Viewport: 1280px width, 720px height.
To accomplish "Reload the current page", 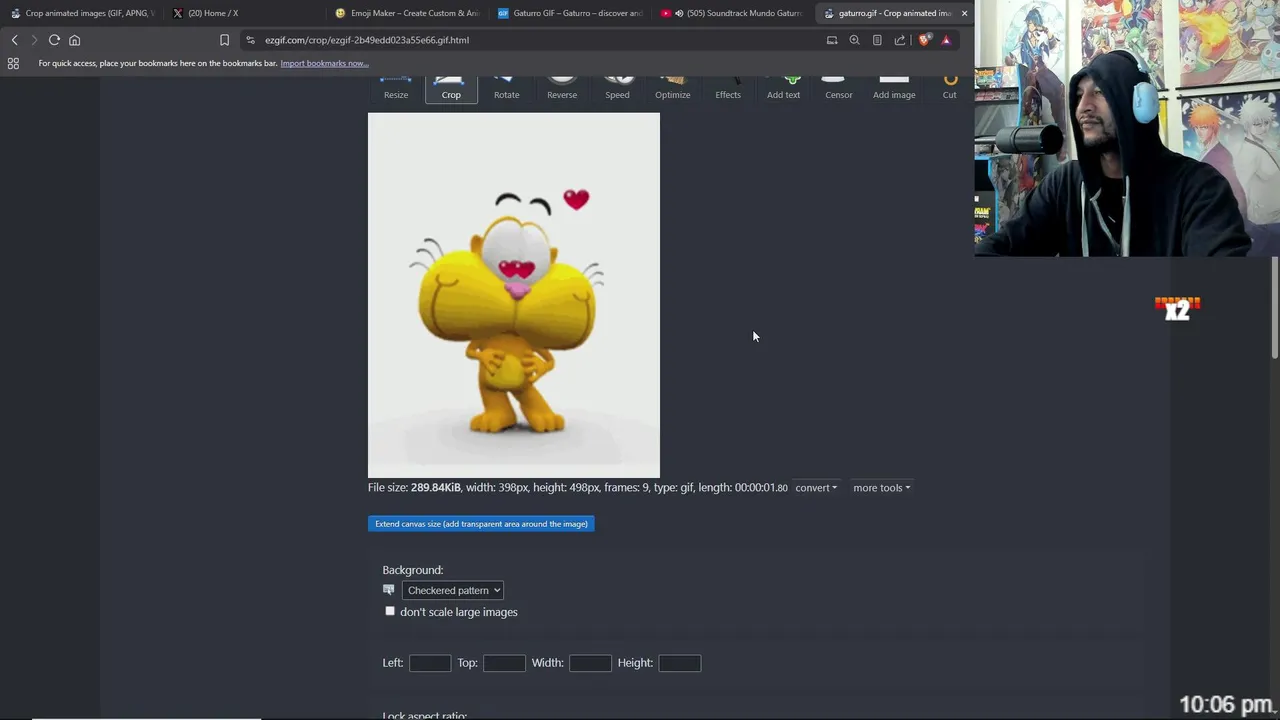I will tap(54, 40).
